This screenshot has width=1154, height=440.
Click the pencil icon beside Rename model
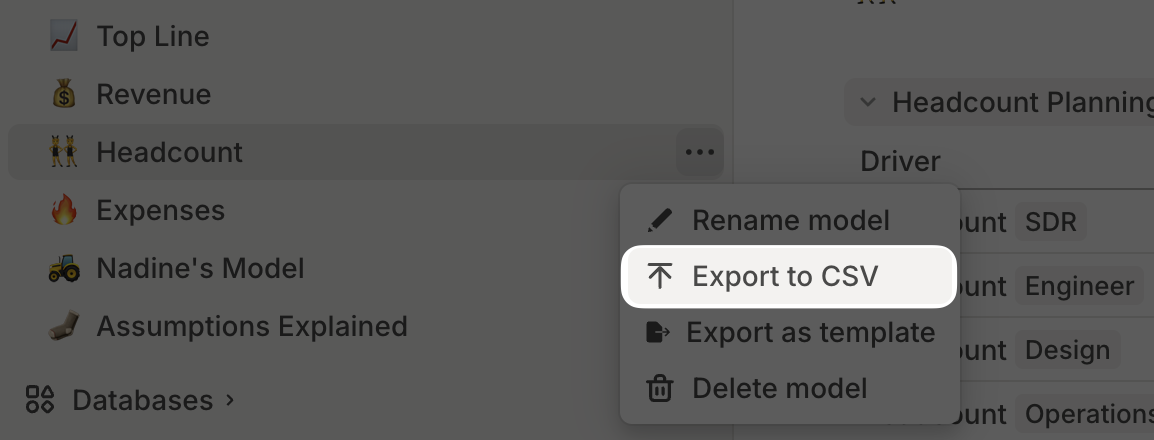pos(659,220)
